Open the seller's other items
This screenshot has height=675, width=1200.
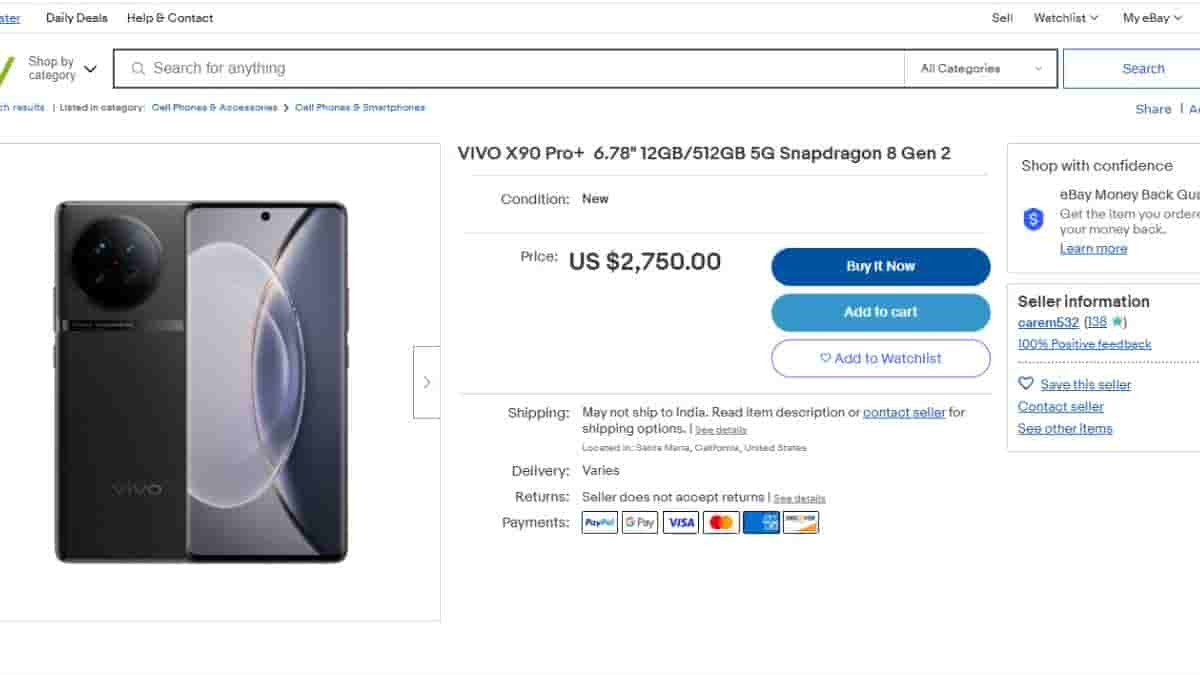click(1064, 428)
